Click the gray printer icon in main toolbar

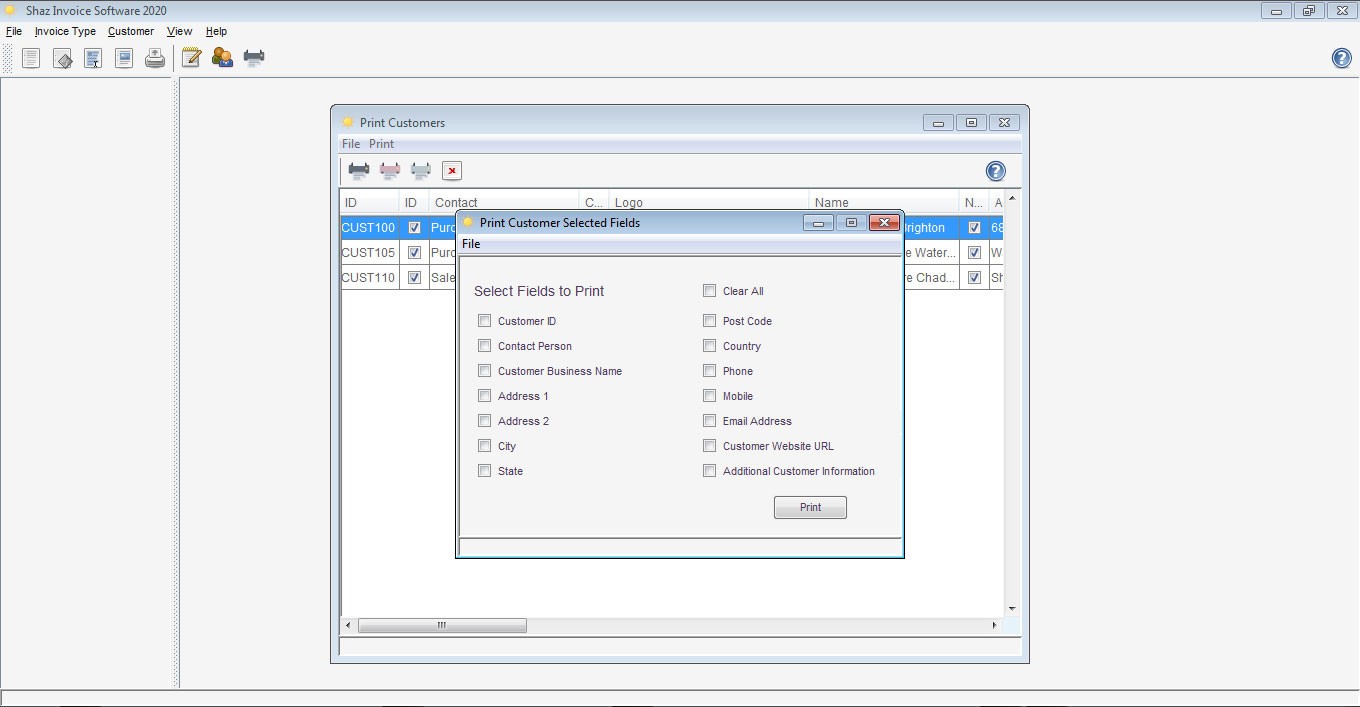point(254,58)
